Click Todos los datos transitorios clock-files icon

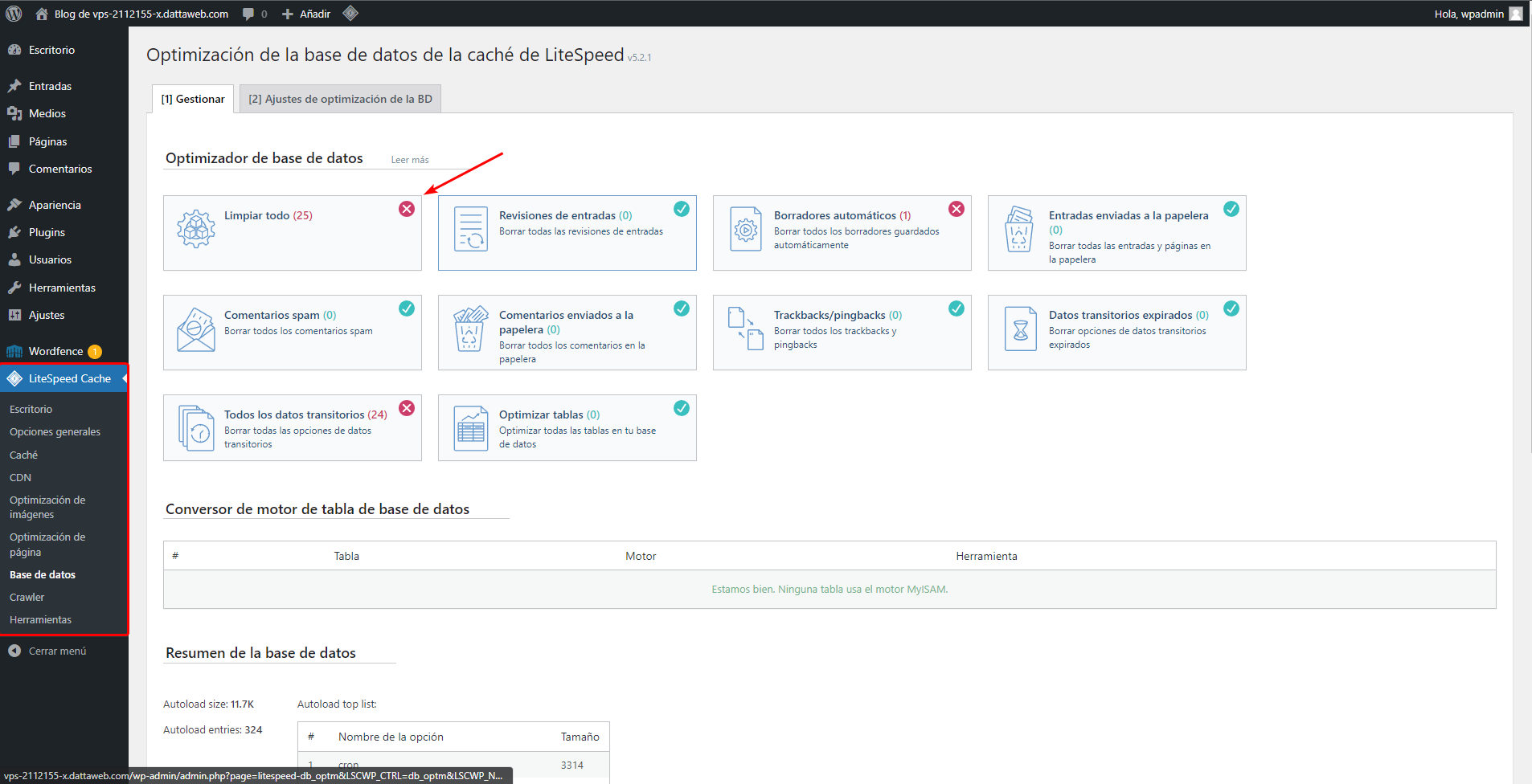[196, 428]
